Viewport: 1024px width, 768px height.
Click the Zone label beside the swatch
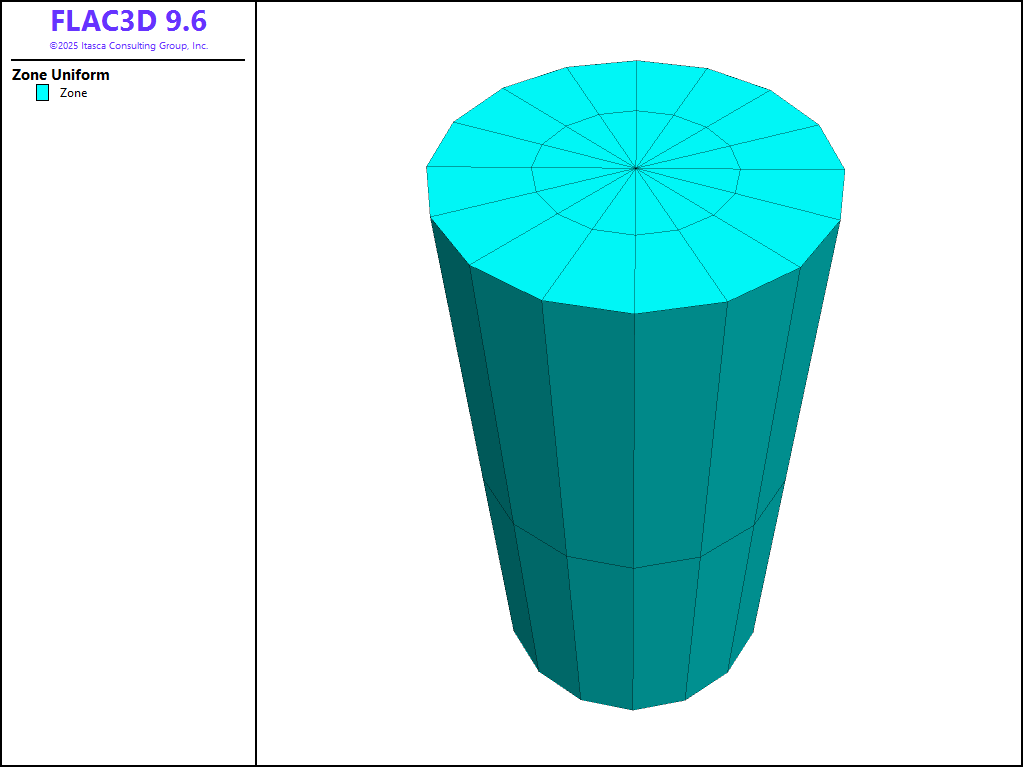73,93
